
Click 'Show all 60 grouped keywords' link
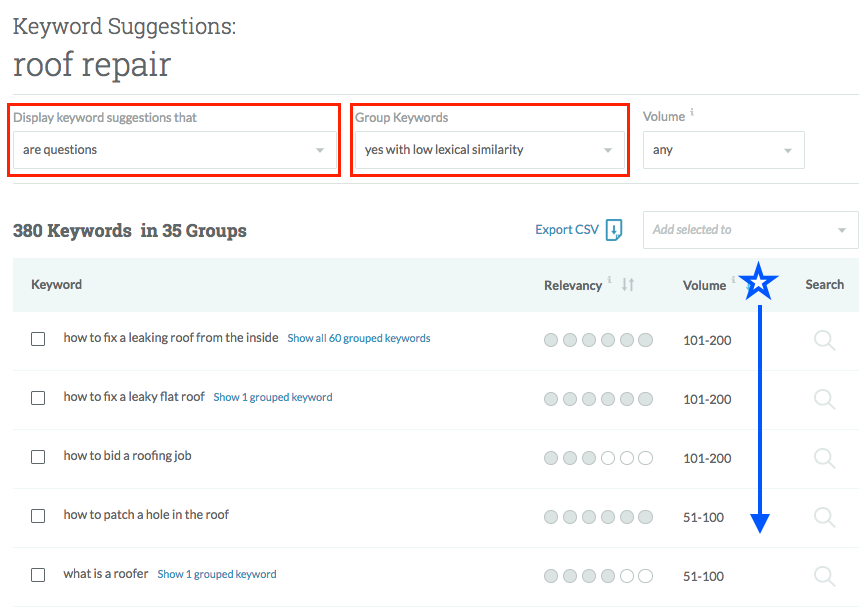[x=359, y=339]
